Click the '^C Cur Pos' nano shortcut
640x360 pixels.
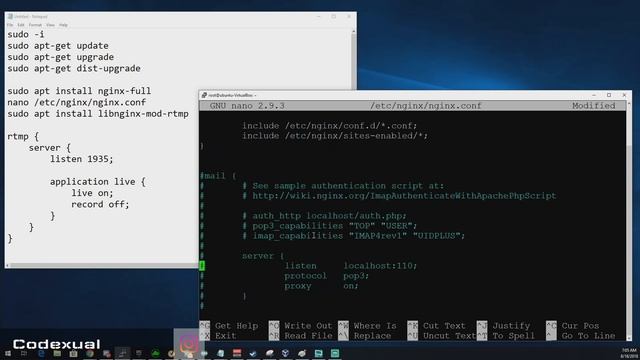pyautogui.click(x=573, y=326)
